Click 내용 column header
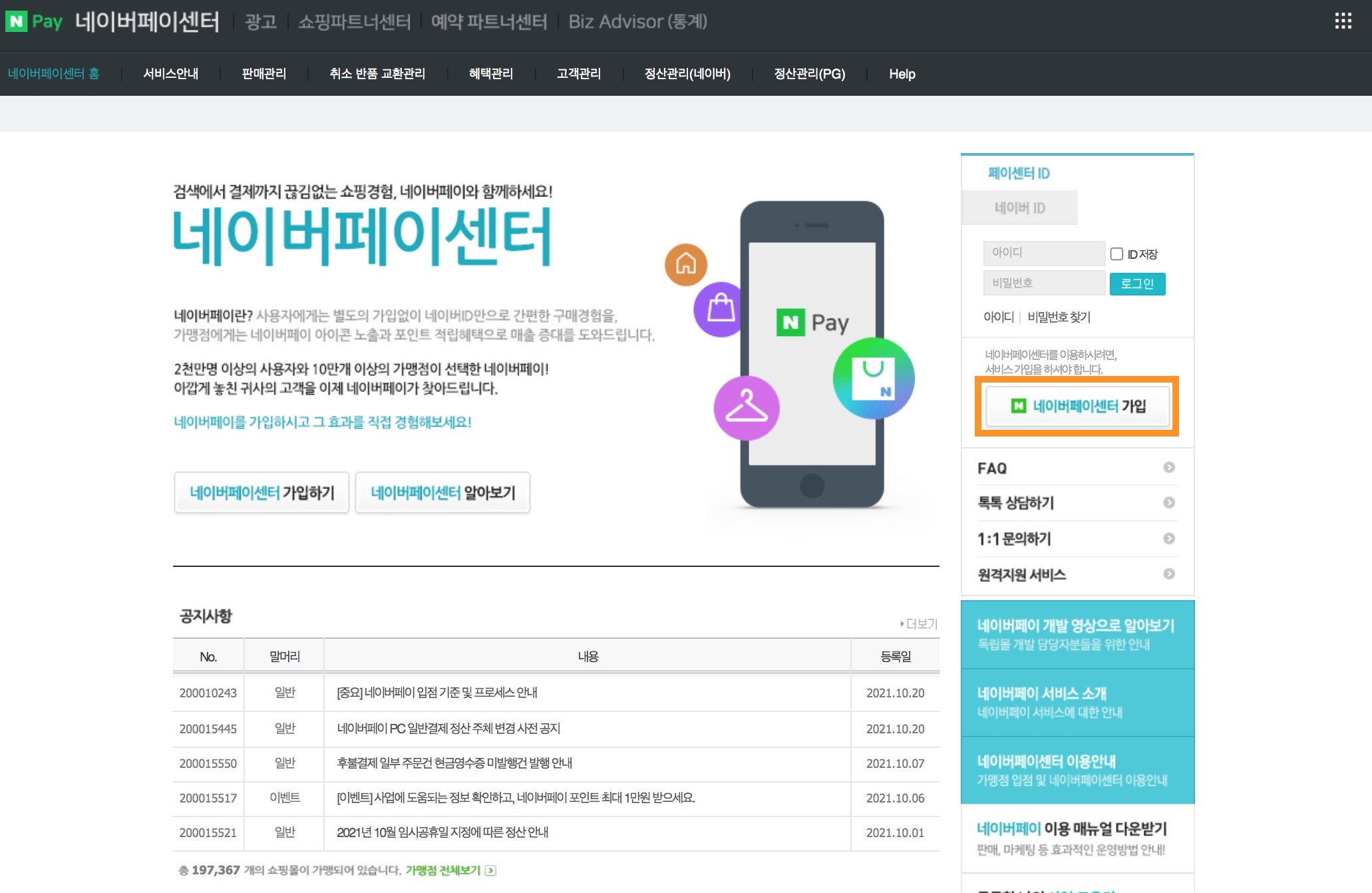Viewport: 1372px width, 893px height. click(x=588, y=656)
